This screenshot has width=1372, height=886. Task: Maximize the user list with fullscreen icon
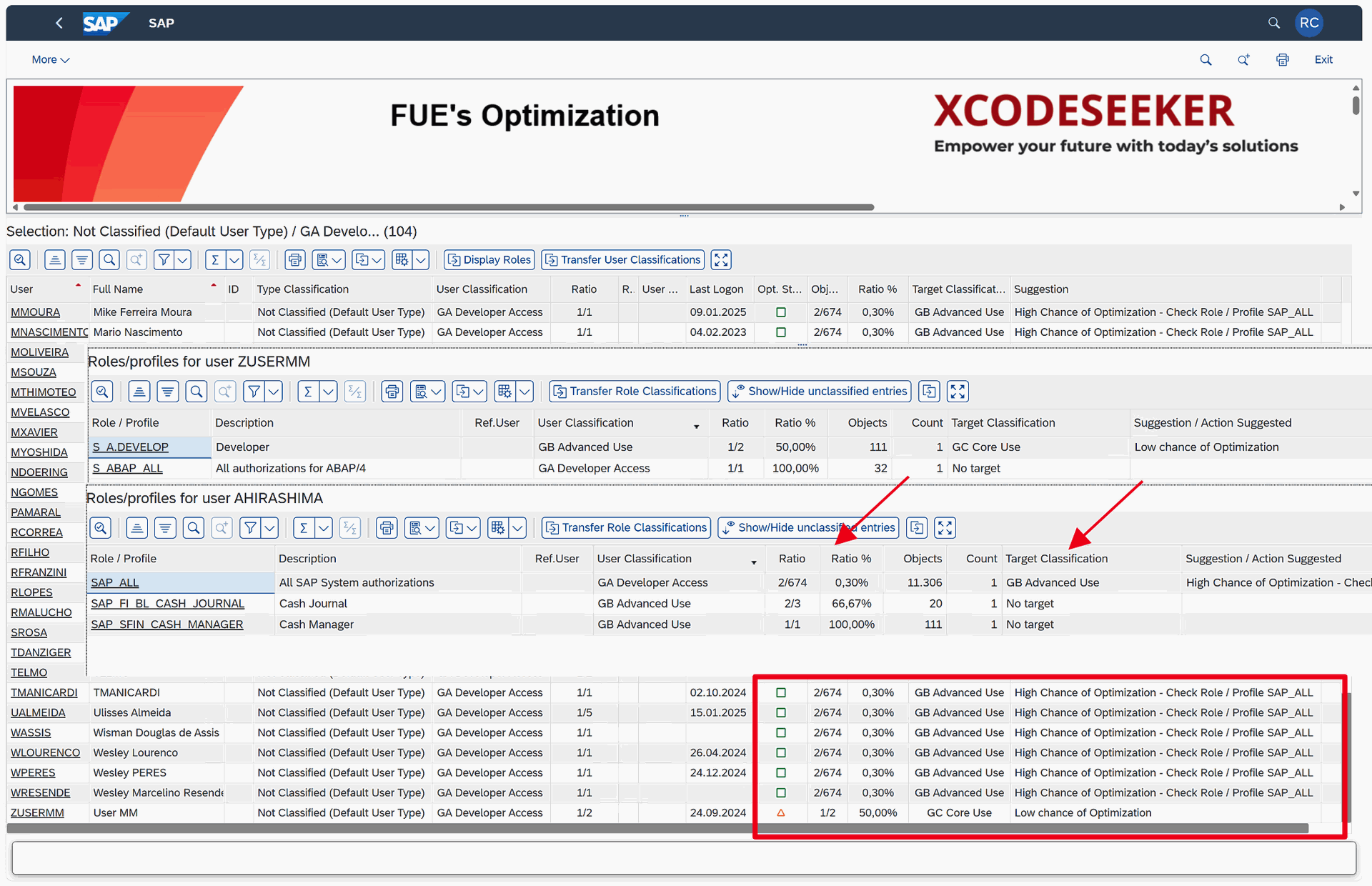721,260
